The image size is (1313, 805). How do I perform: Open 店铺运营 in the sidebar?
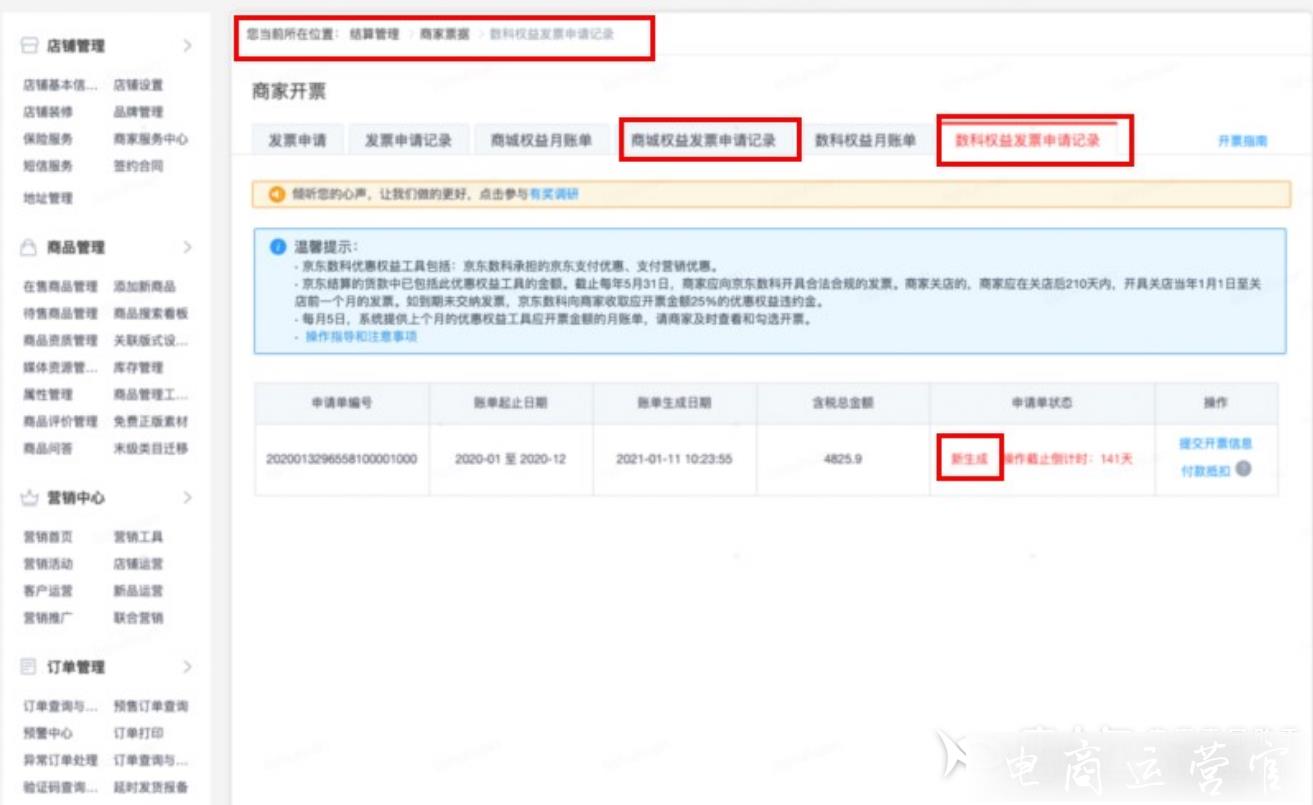click(x=139, y=564)
